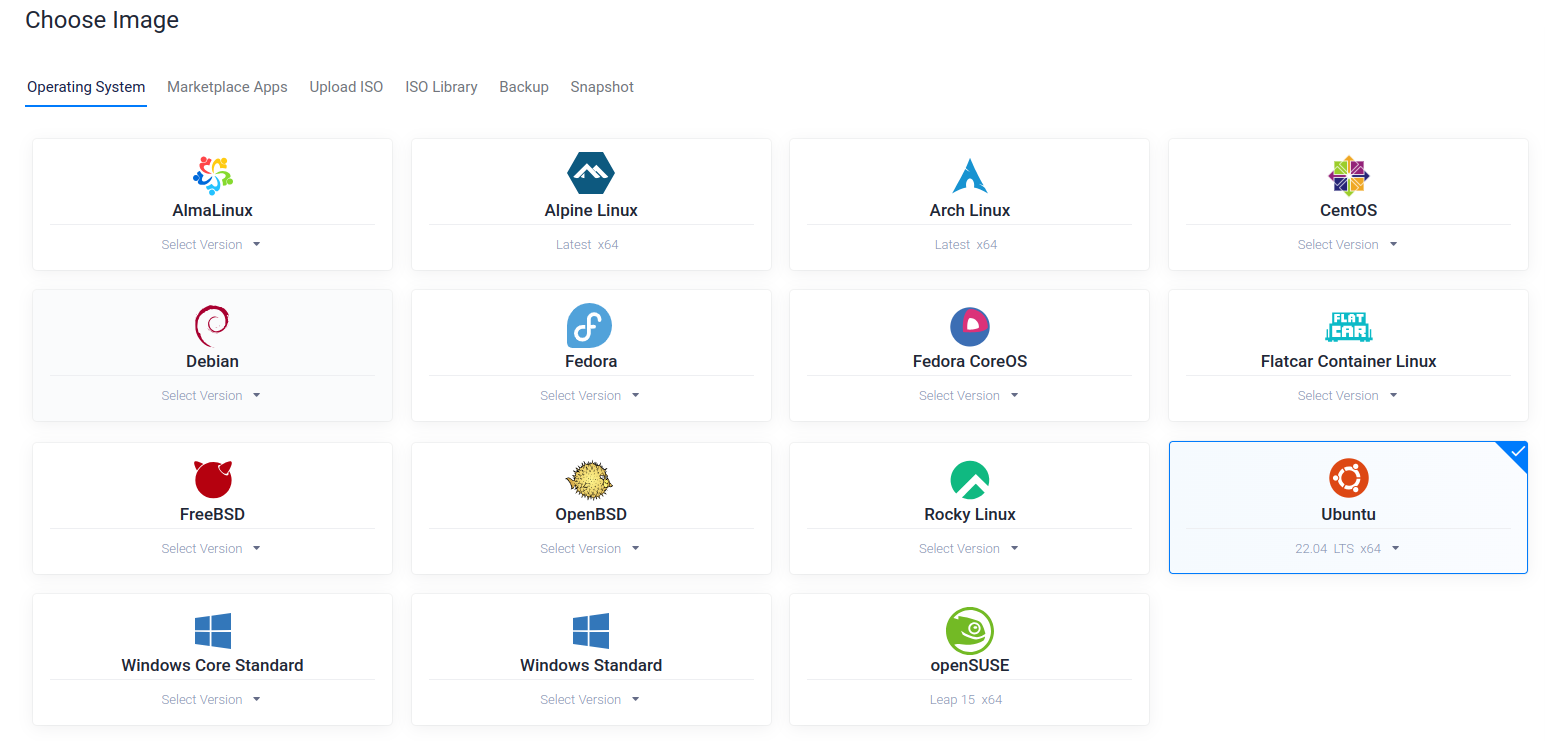This screenshot has height=741, width=1545.
Task: Click the Ubuntu name label
Action: click(x=1348, y=514)
